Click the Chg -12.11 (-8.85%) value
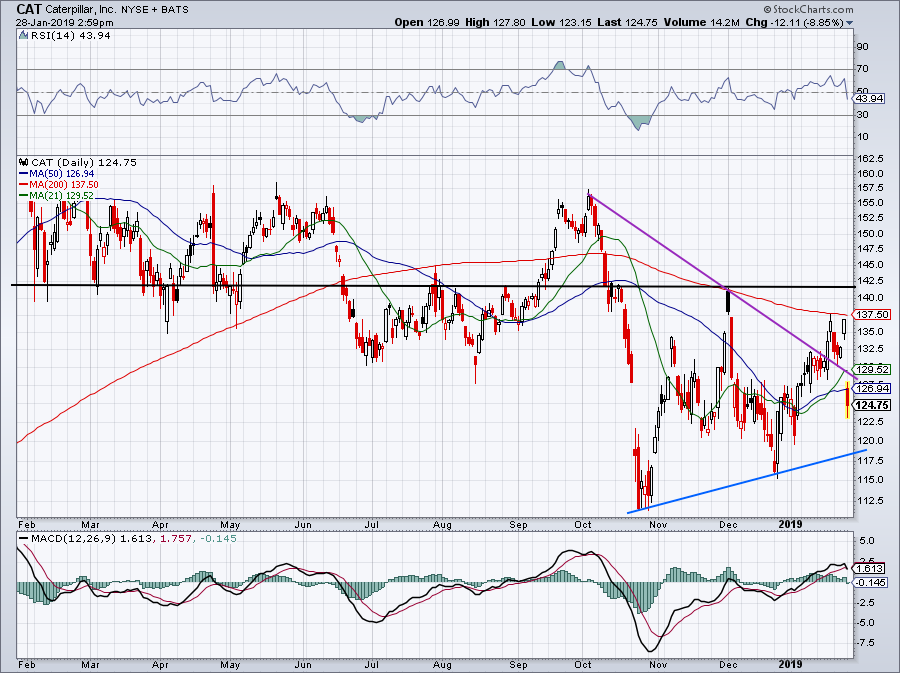The height and width of the screenshot is (673, 900). pos(794,22)
